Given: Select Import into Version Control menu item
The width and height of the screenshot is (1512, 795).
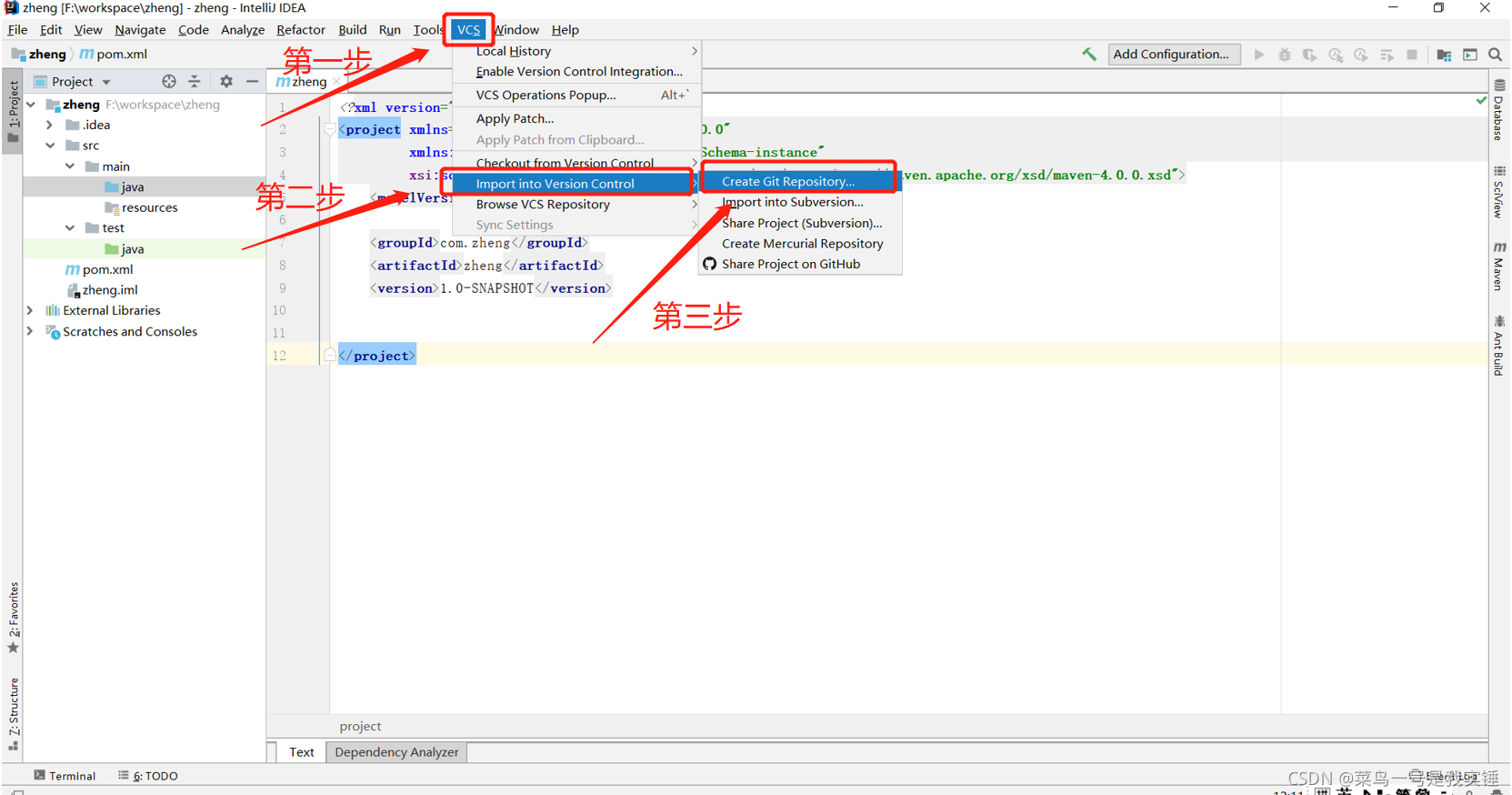Looking at the screenshot, I should (x=576, y=184).
